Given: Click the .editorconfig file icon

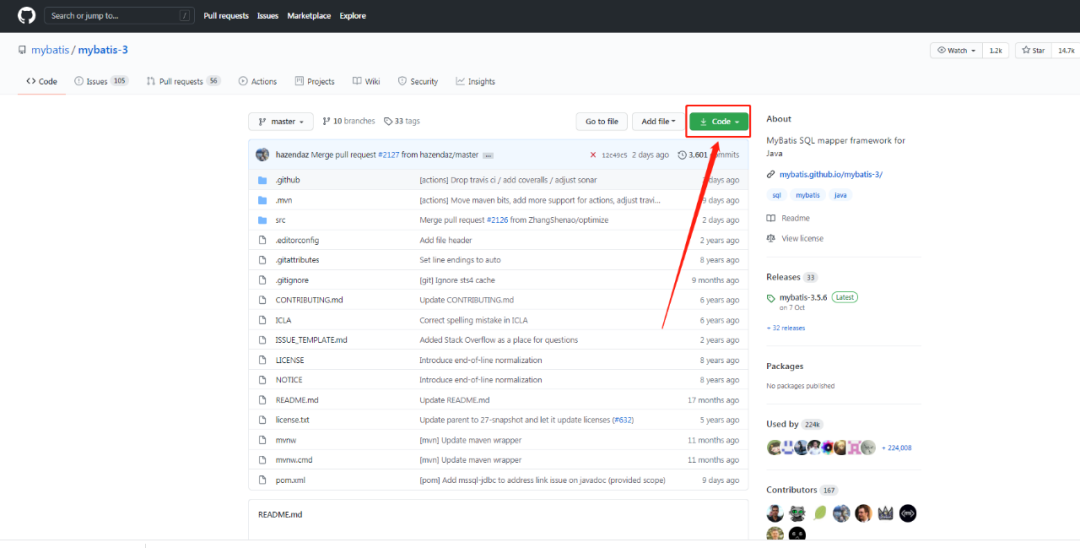Looking at the screenshot, I should [262, 240].
